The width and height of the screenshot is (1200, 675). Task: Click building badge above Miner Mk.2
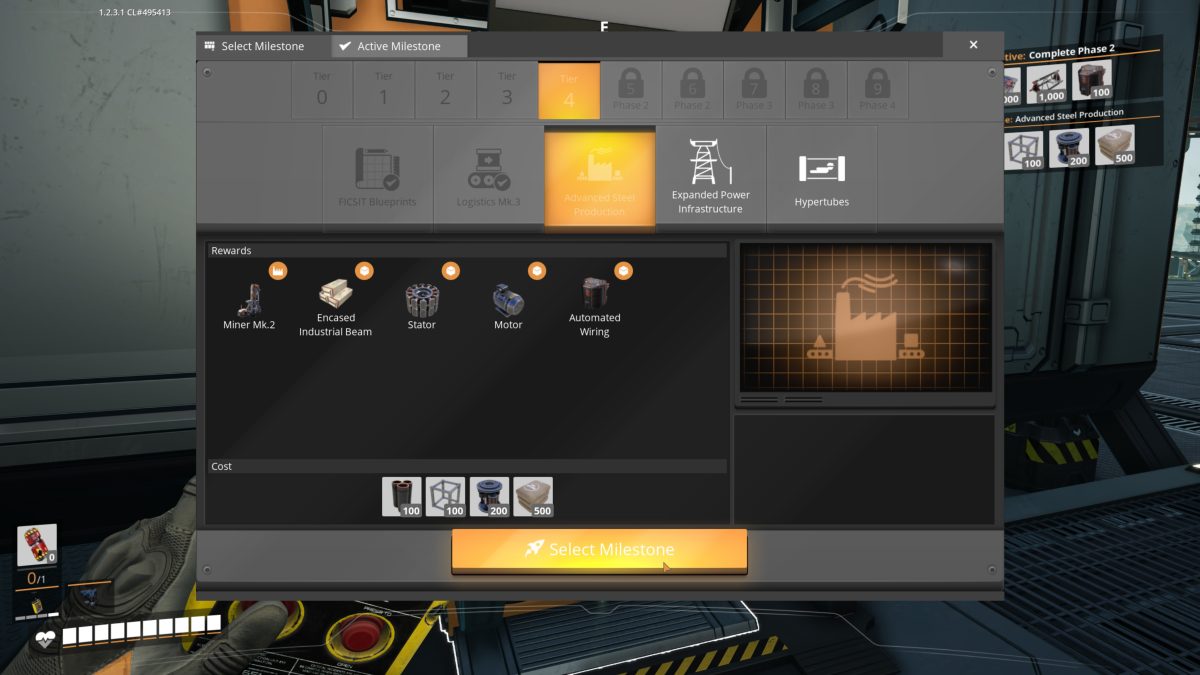click(278, 271)
